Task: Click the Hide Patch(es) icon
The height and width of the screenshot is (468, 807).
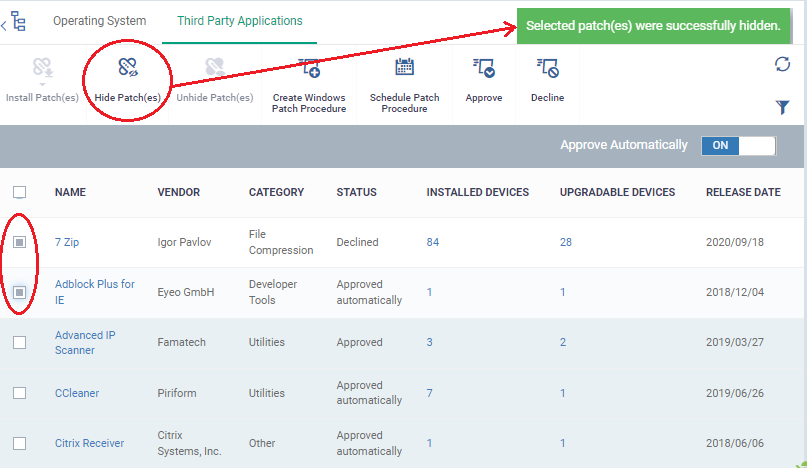Action: pos(128,67)
